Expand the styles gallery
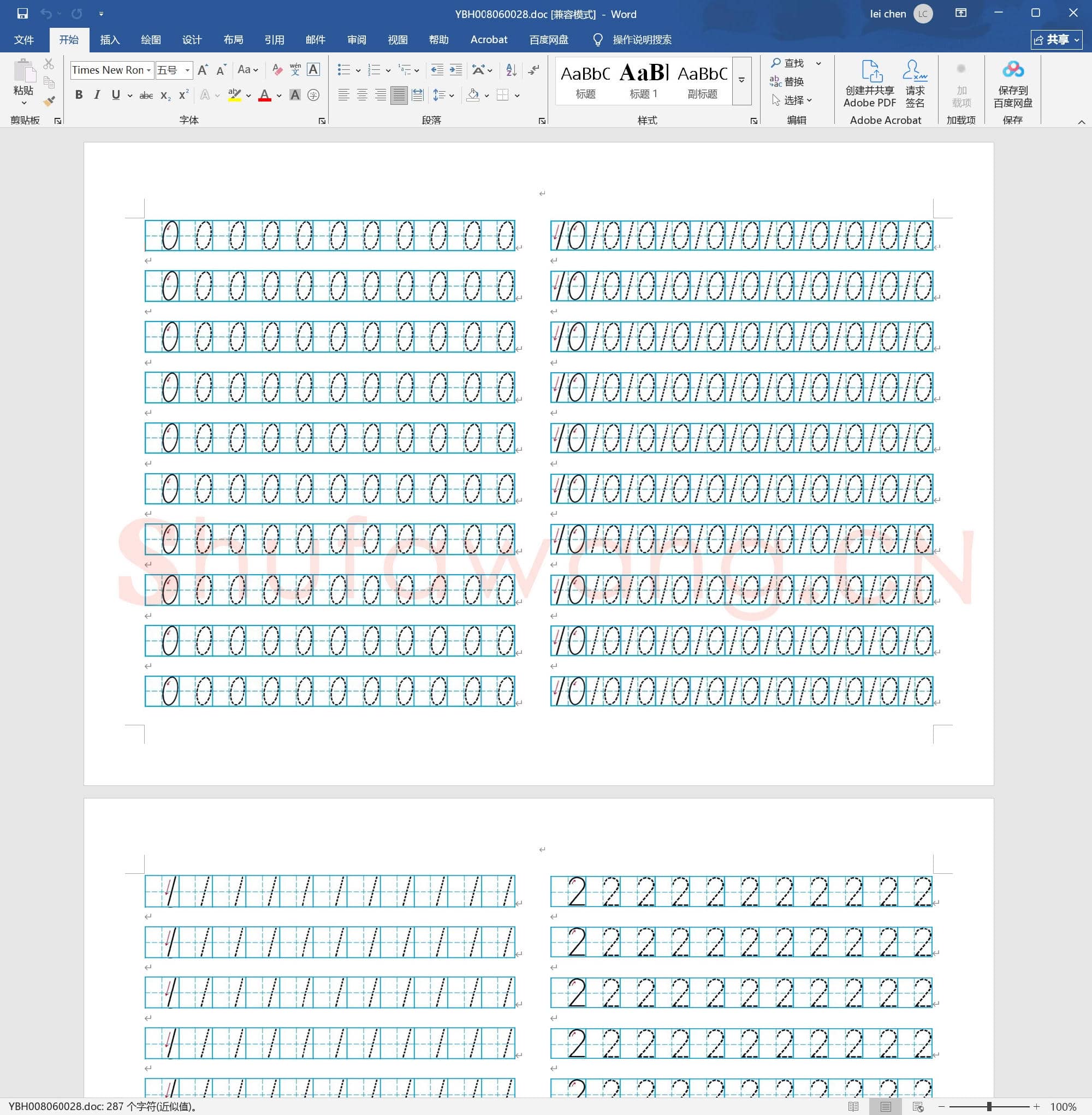Viewport: 1092px width, 1115px height. pyautogui.click(x=741, y=81)
